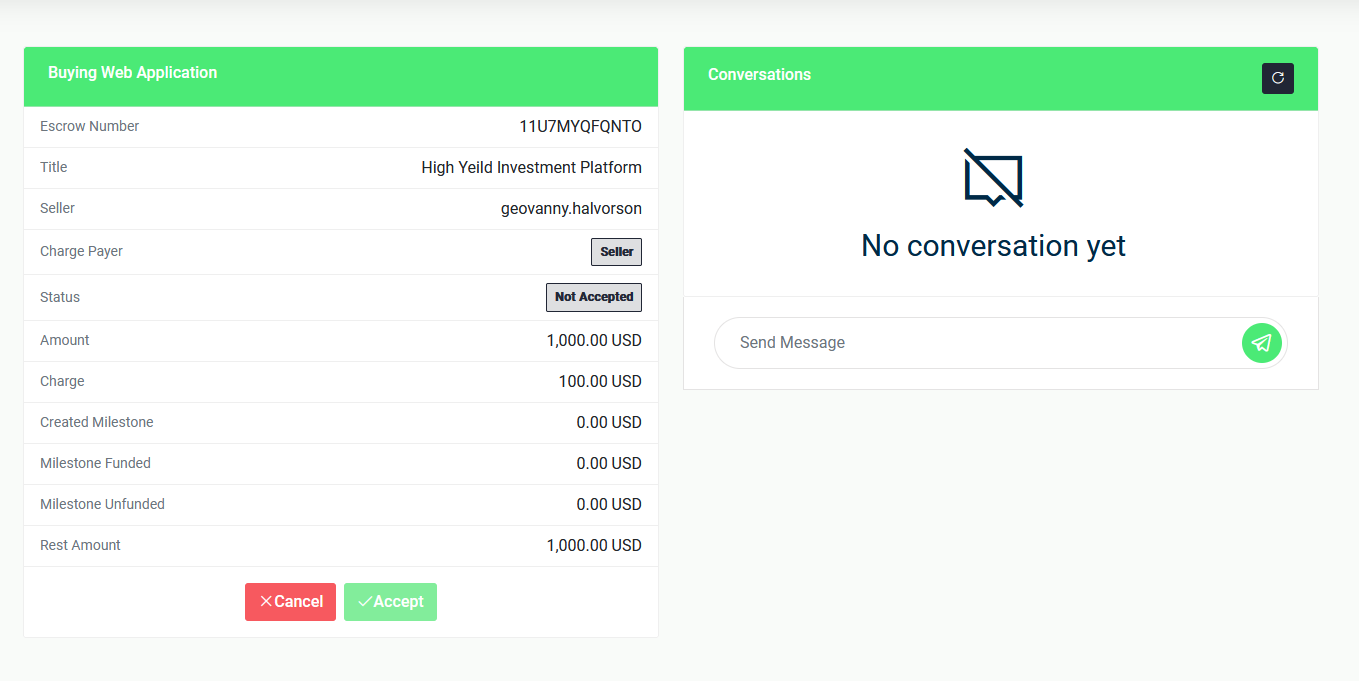Click seller name geovanny.halvorson
This screenshot has width=1359, height=681.
(571, 209)
